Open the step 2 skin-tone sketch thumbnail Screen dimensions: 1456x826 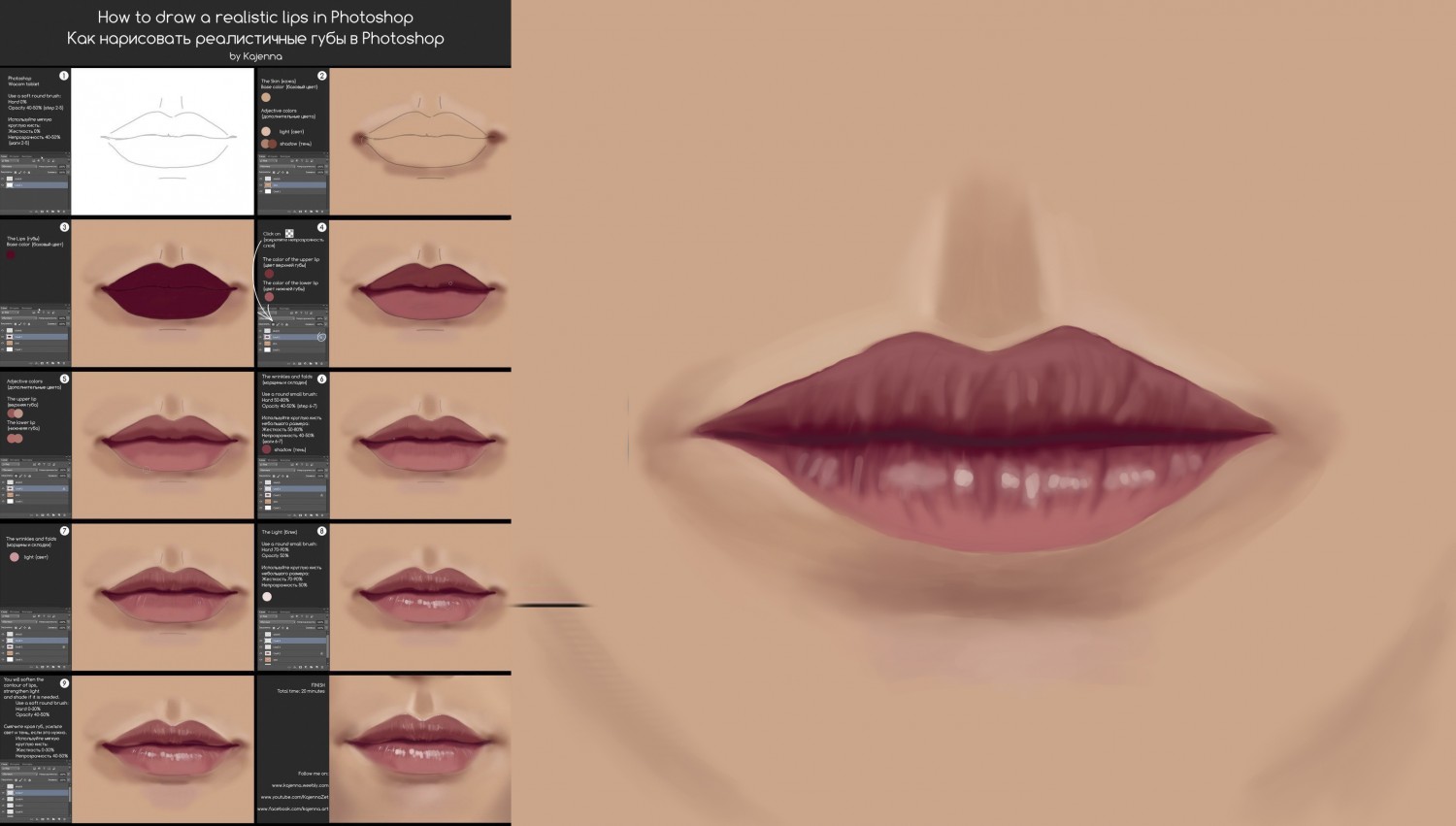pos(420,142)
